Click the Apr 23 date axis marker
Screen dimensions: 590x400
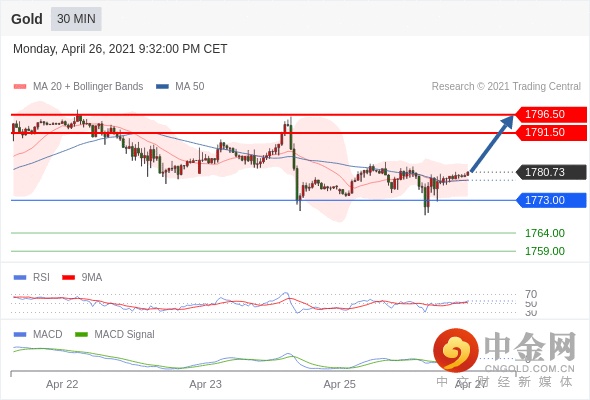(x=205, y=384)
